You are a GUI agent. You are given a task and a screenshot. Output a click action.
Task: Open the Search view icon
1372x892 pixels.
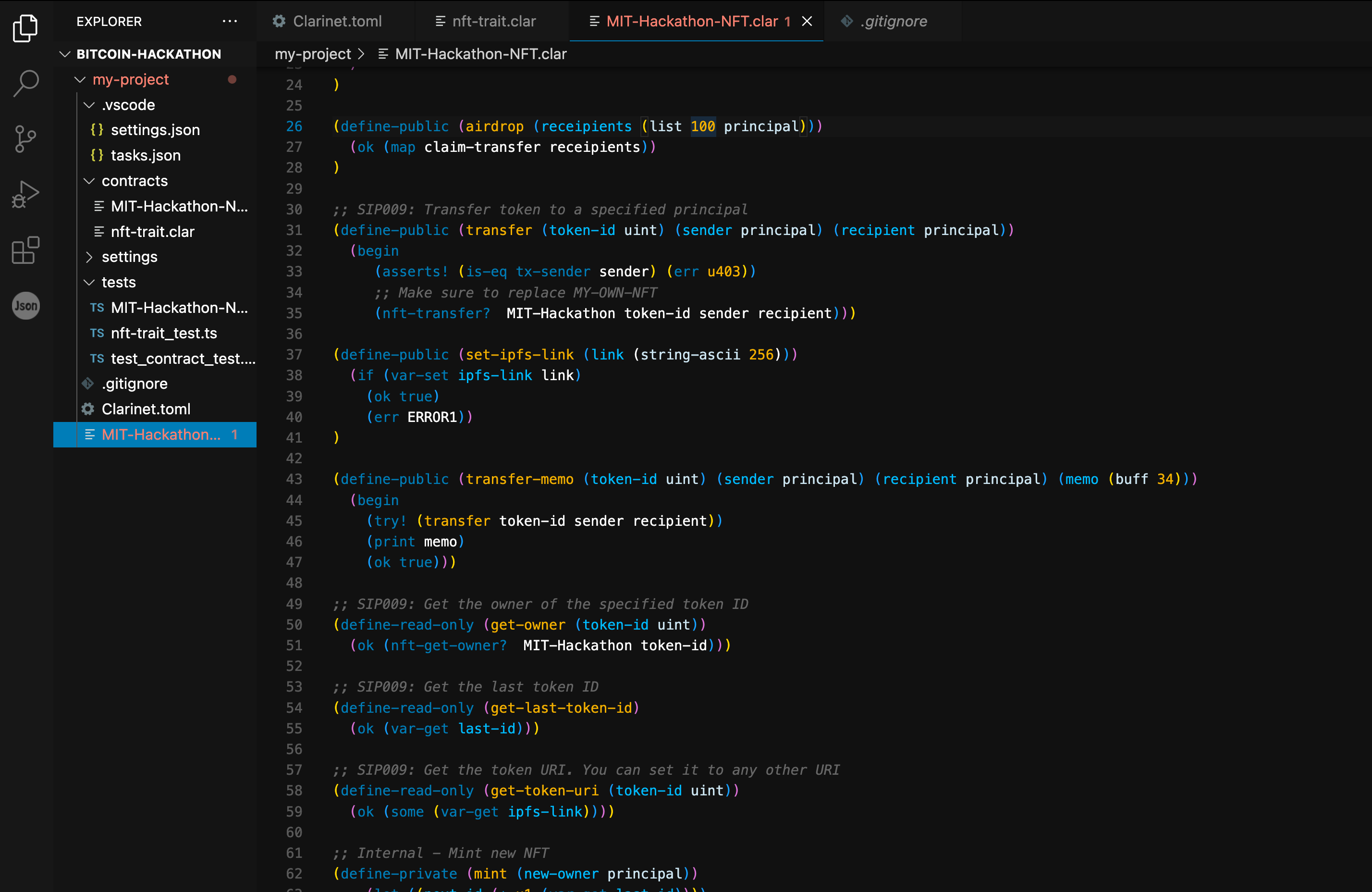click(x=25, y=83)
